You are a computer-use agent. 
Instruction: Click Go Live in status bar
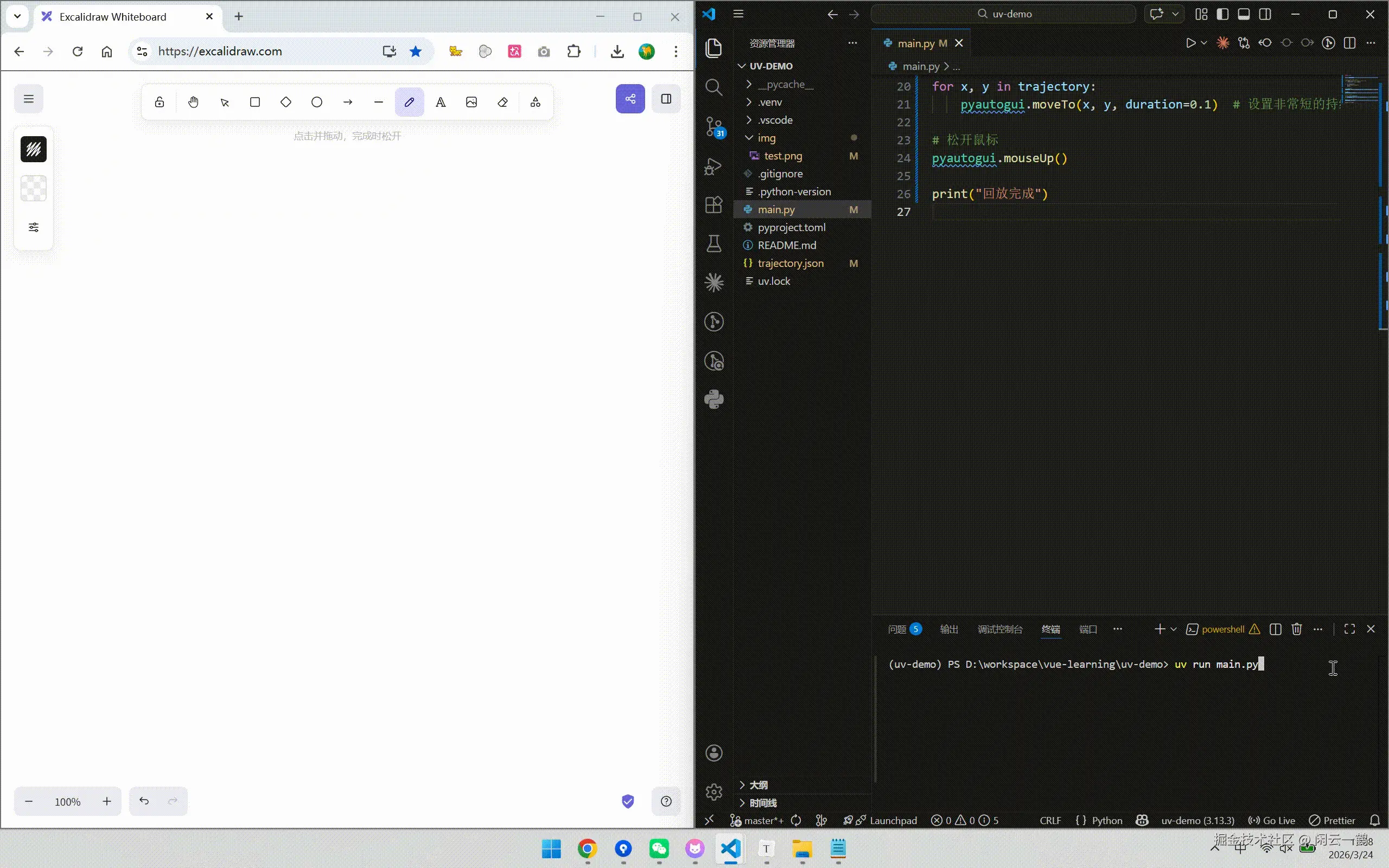(1272, 820)
